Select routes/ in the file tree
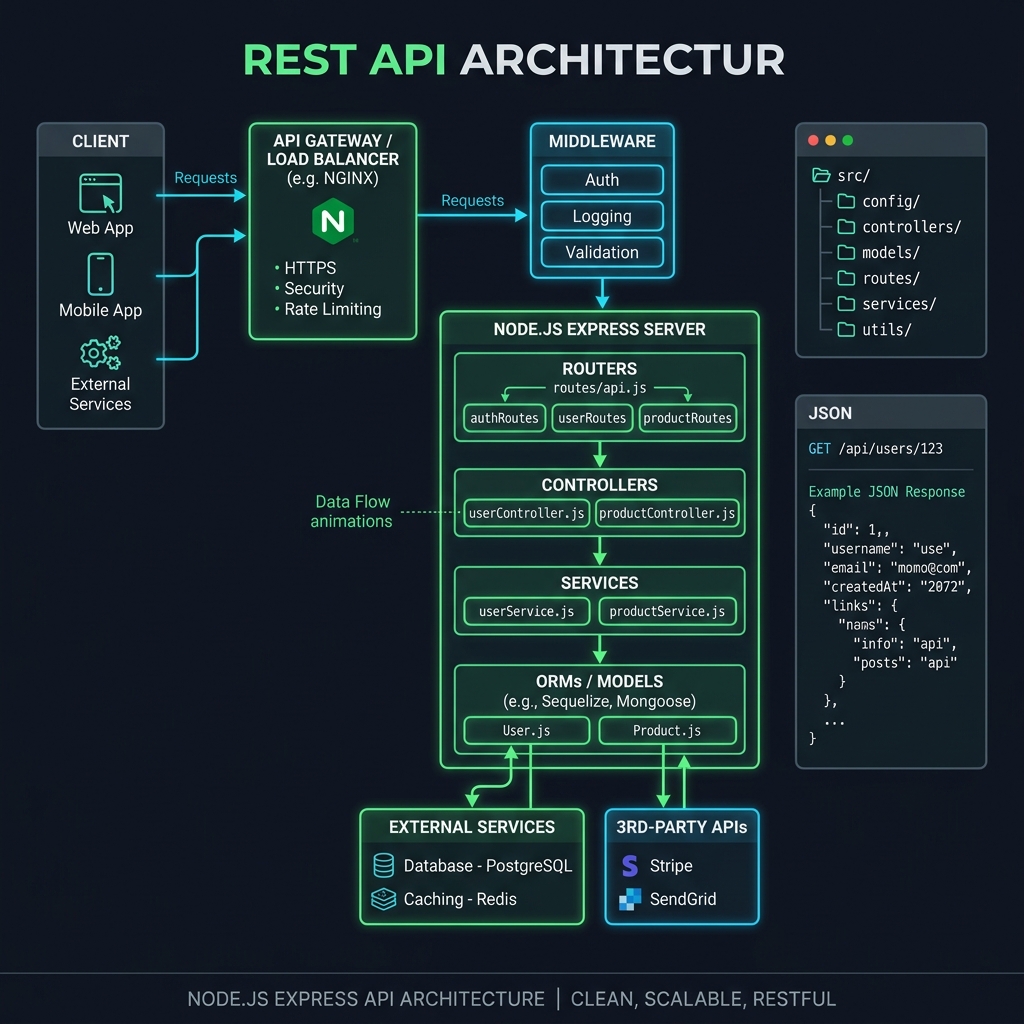 click(x=879, y=278)
